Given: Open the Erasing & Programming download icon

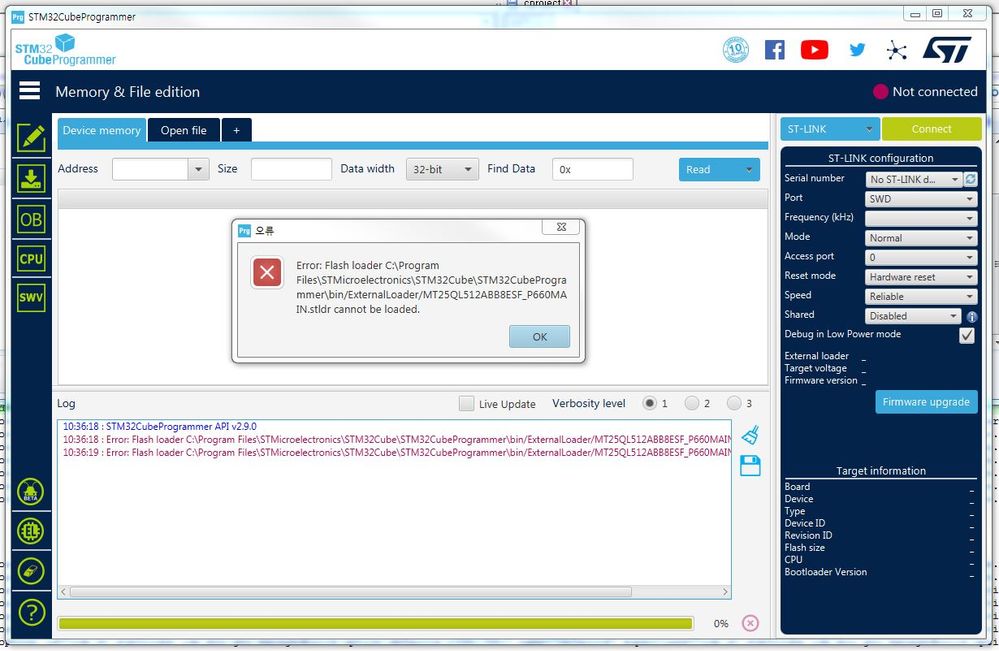Looking at the screenshot, I should pos(31,179).
